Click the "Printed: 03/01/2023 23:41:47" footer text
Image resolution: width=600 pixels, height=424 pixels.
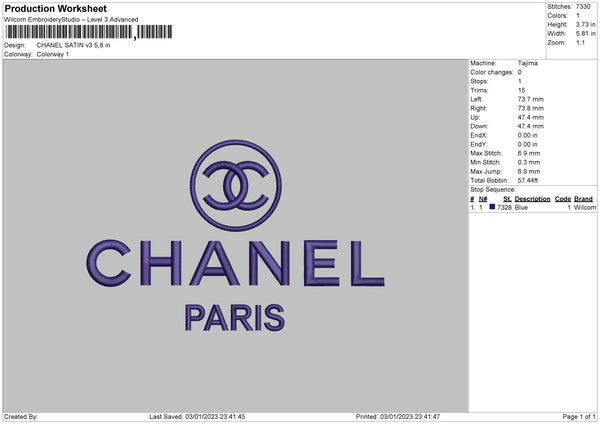point(398,417)
